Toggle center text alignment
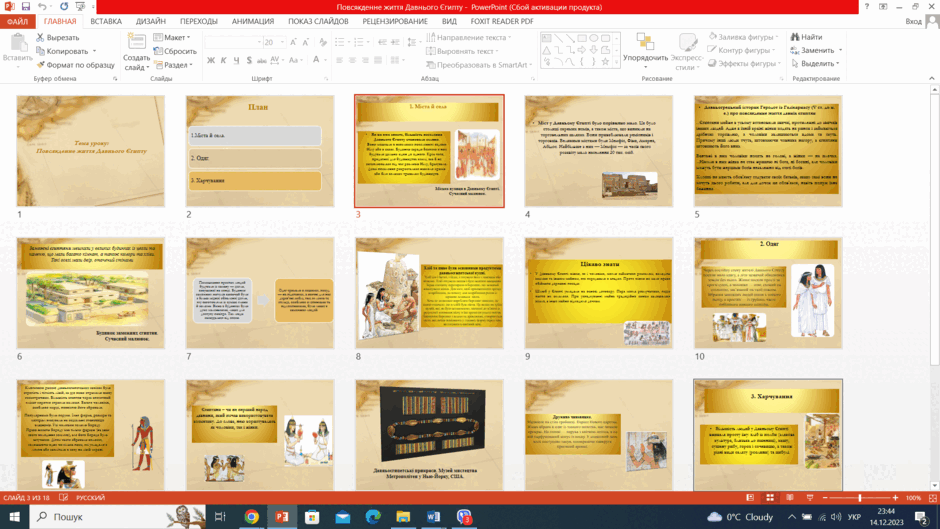The image size is (940, 529). tap(352, 60)
